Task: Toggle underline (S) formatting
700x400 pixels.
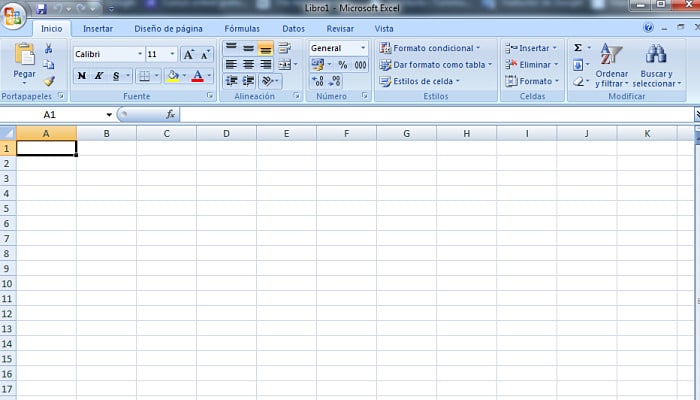Action: pyautogui.click(x=116, y=76)
